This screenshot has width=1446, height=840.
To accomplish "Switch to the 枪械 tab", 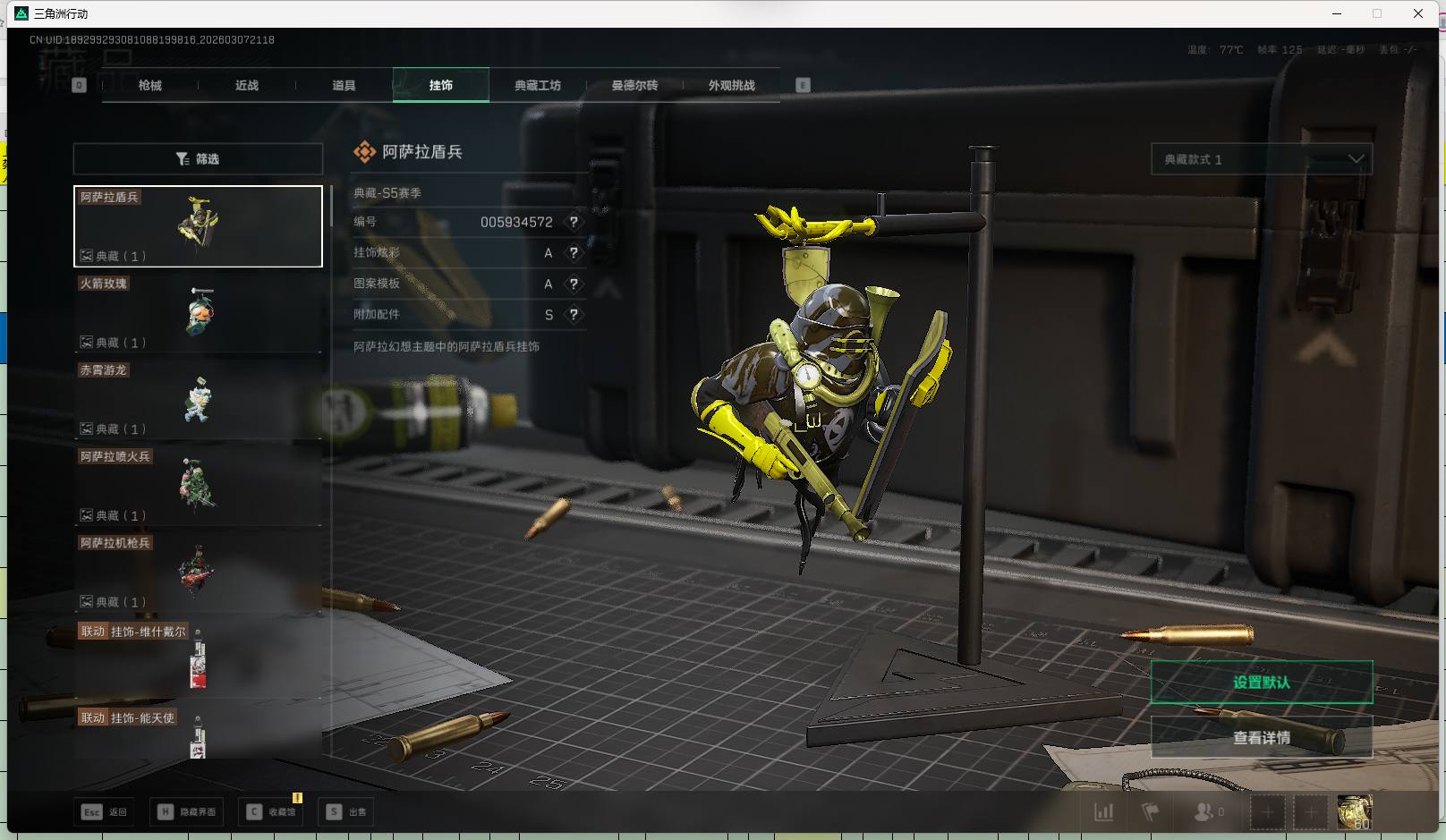I will (x=150, y=86).
